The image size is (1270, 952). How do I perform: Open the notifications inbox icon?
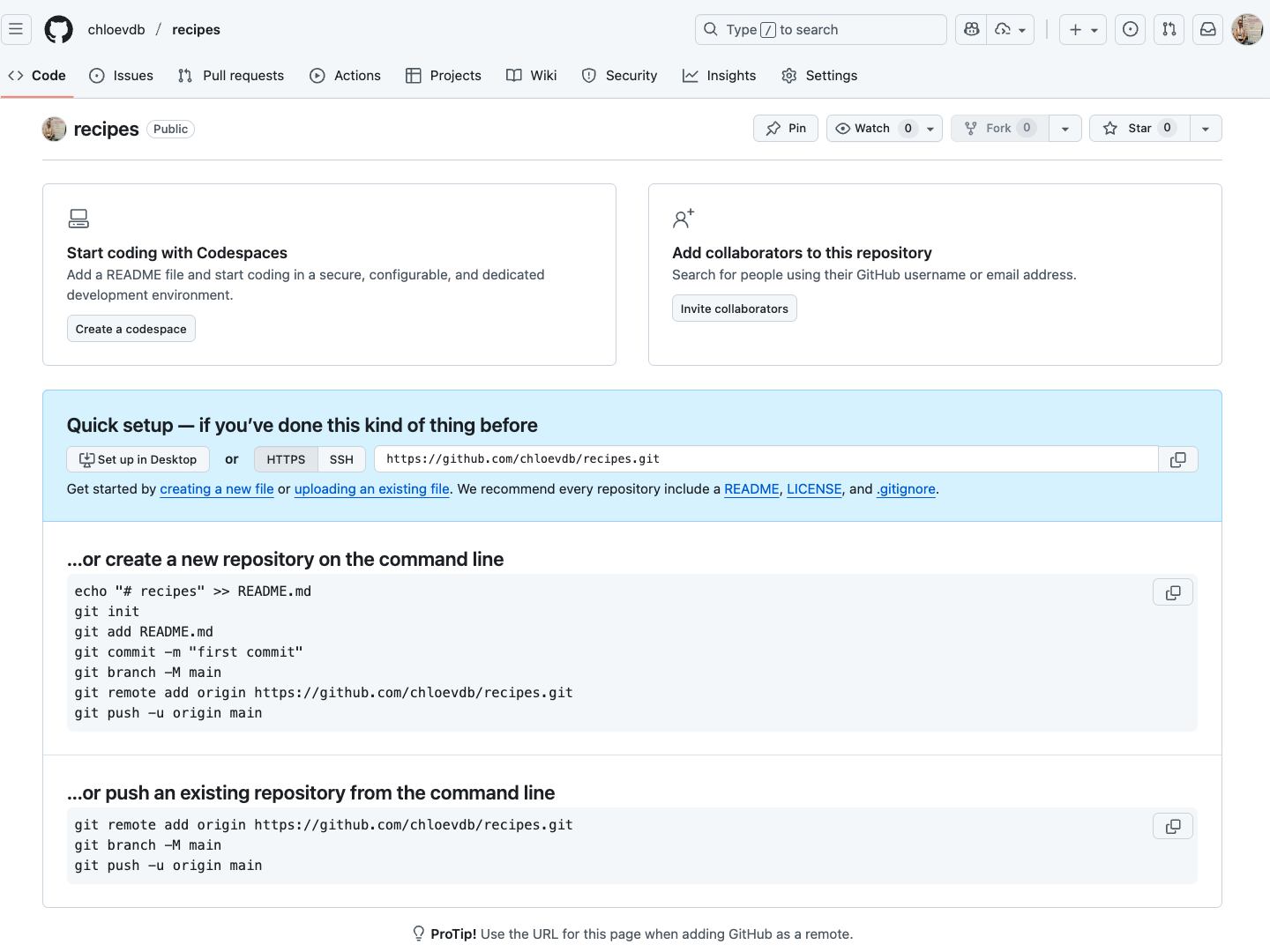coord(1207,29)
